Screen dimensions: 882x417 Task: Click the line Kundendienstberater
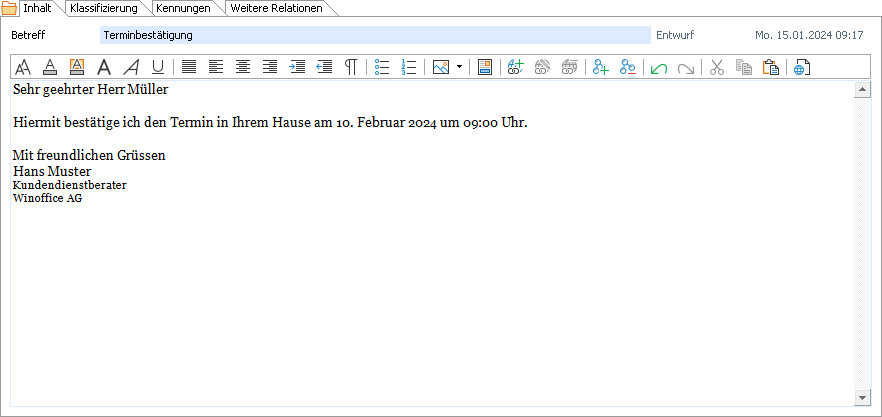70,185
